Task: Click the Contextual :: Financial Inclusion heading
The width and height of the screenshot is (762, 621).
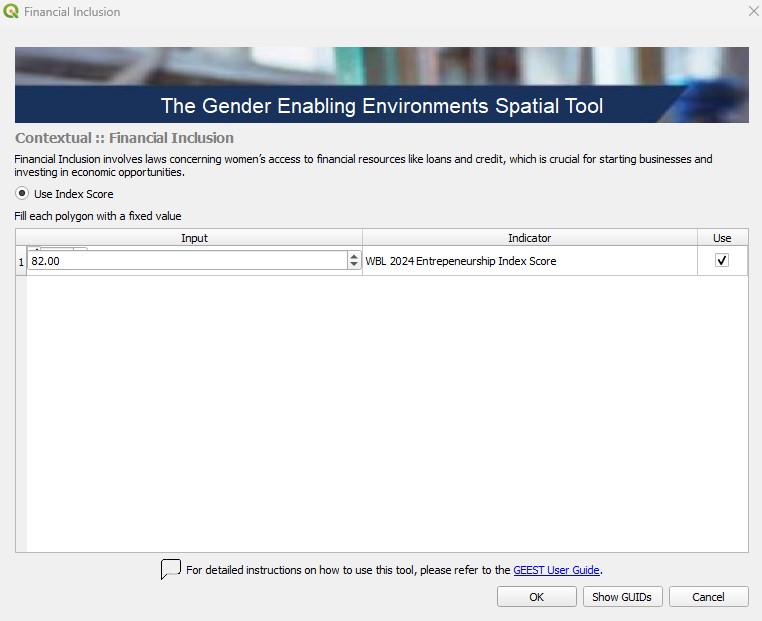Action: (124, 138)
